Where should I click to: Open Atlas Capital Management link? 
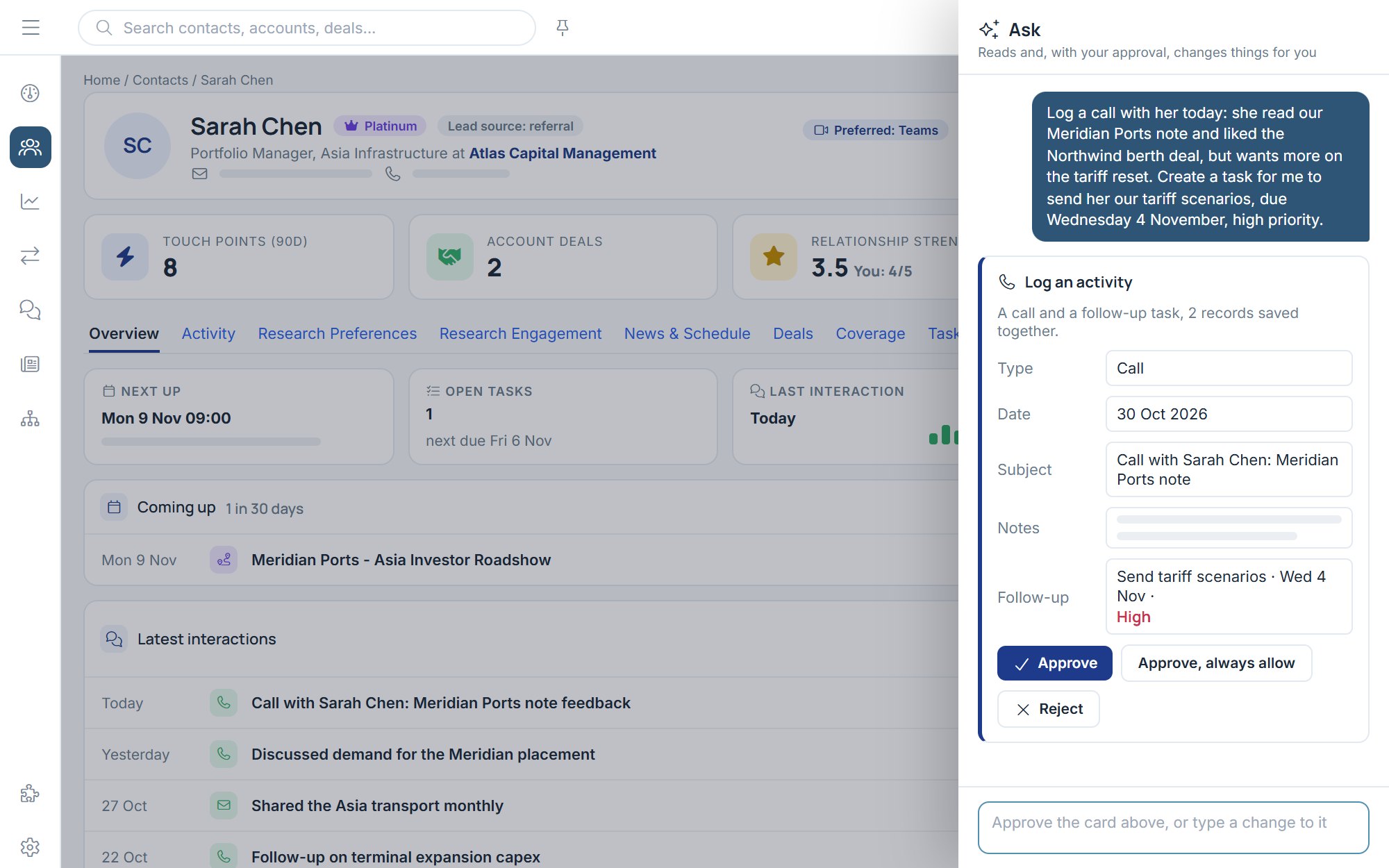[563, 153]
